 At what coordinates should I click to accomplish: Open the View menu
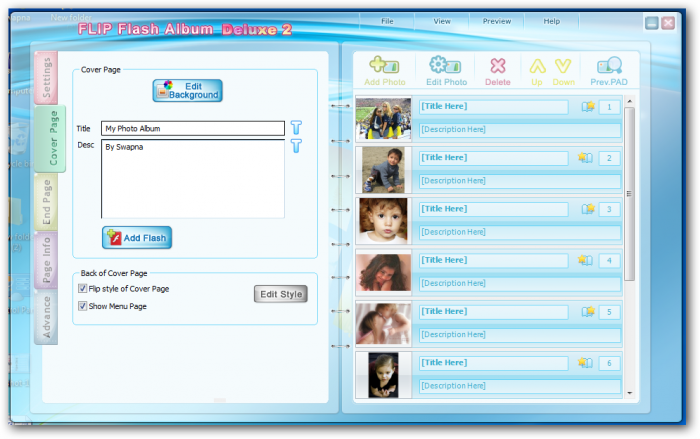point(442,21)
